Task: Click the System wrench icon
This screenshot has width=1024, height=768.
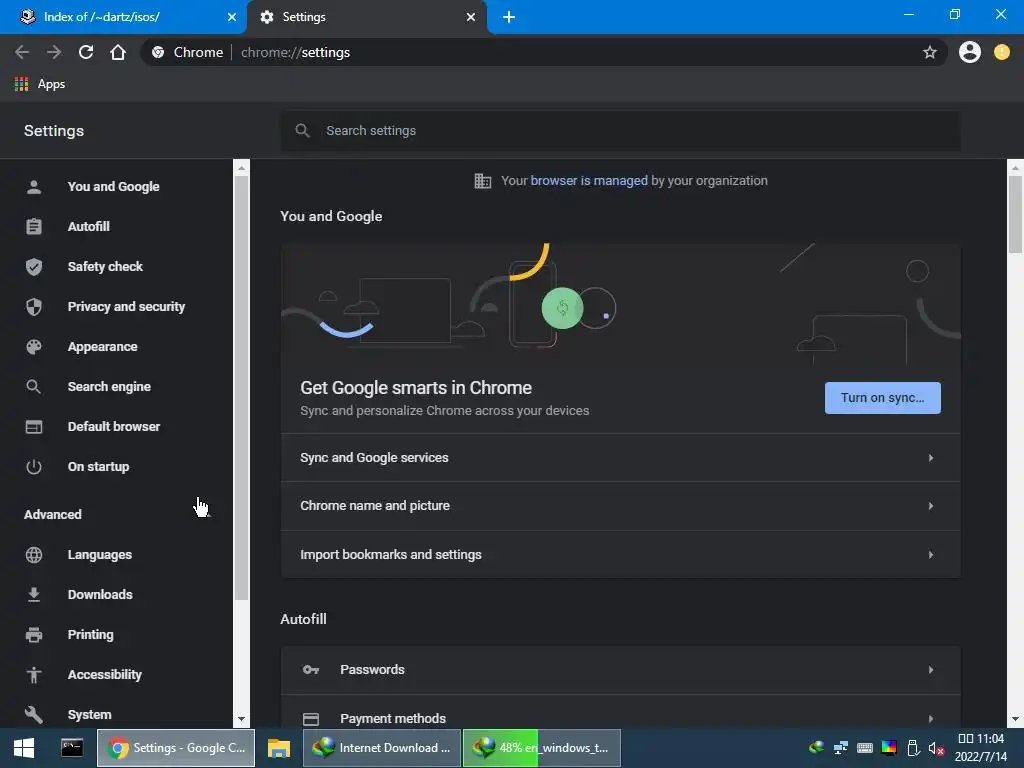Action: (x=34, y=714)
